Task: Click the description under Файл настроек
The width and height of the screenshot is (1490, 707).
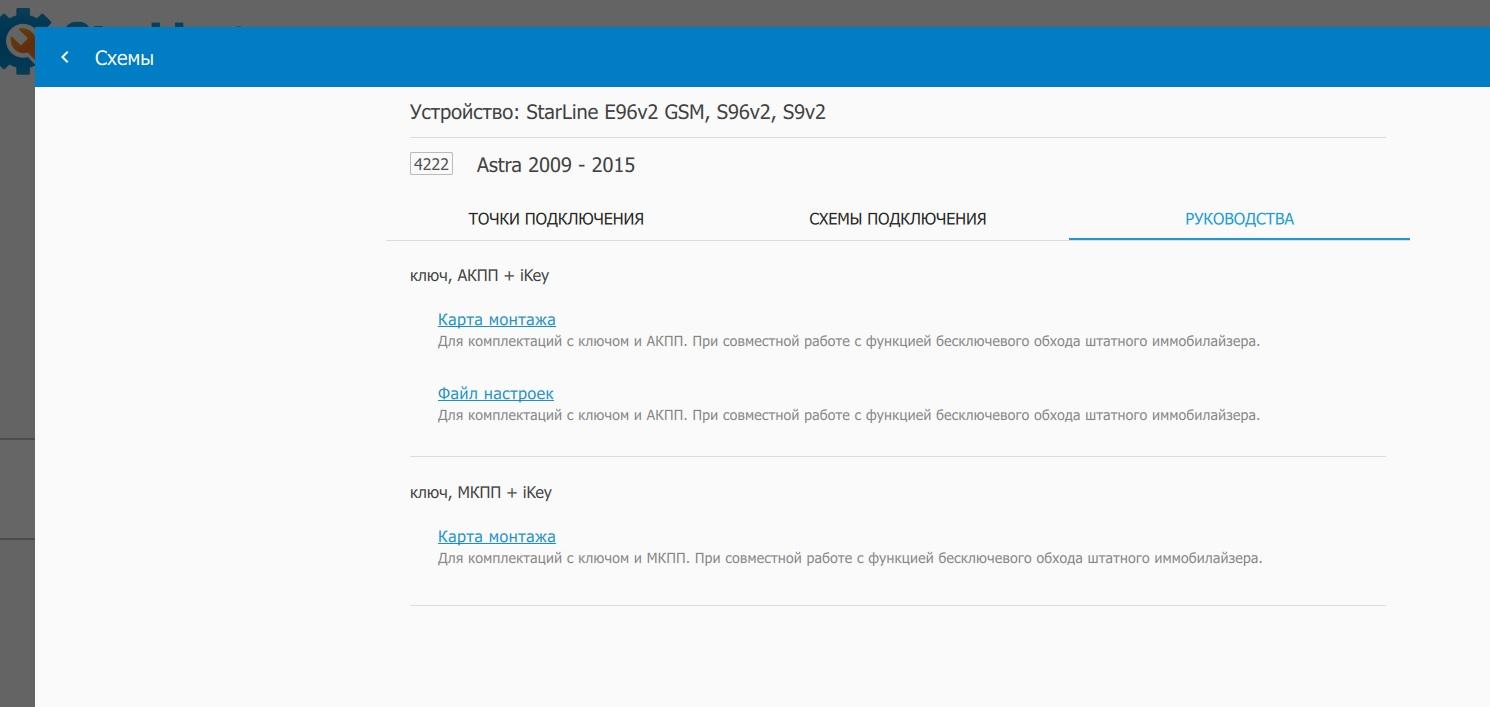Action: click(848, 415)
